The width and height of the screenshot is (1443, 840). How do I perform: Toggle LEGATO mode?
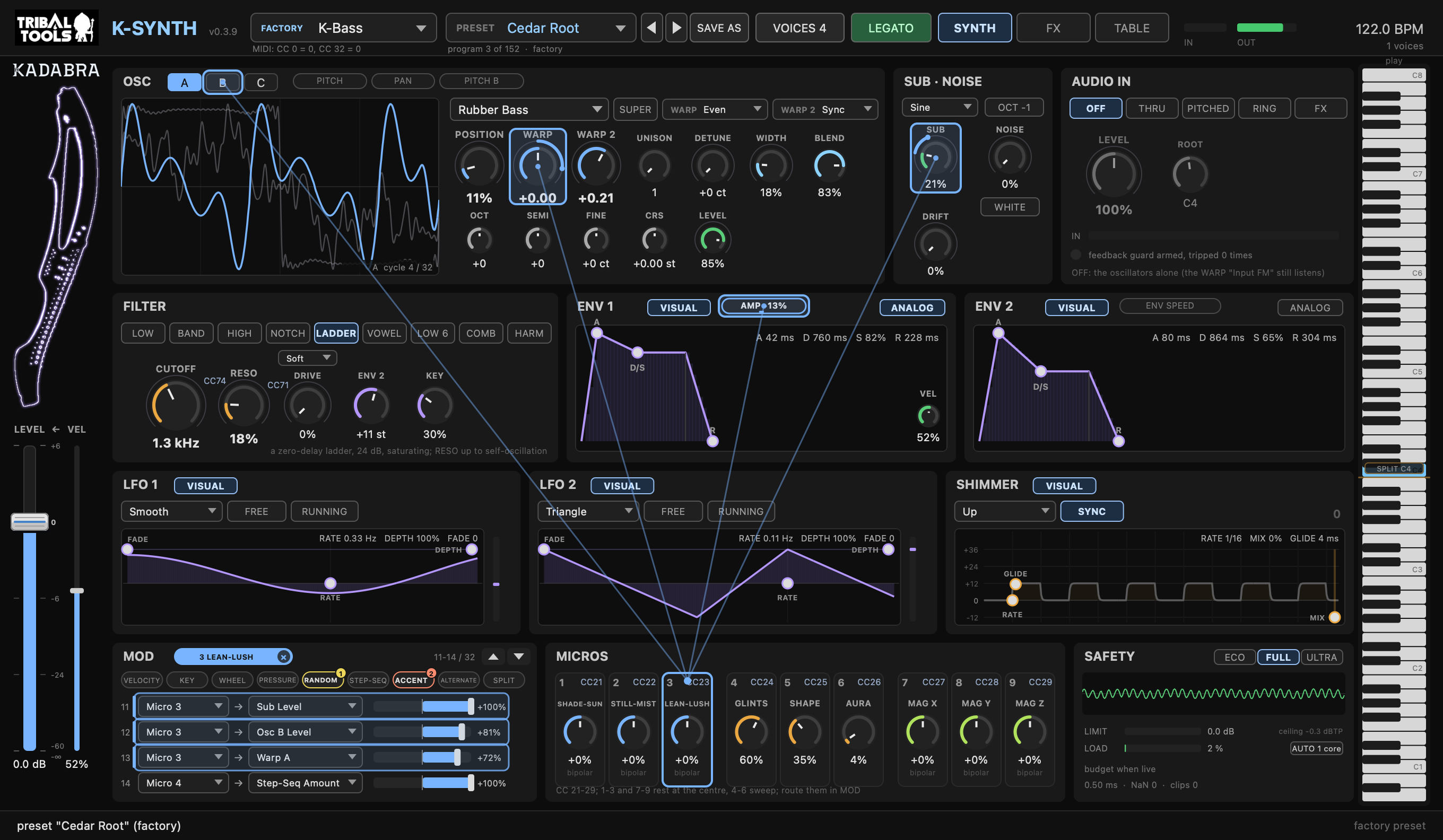click(x=890, y=28)
